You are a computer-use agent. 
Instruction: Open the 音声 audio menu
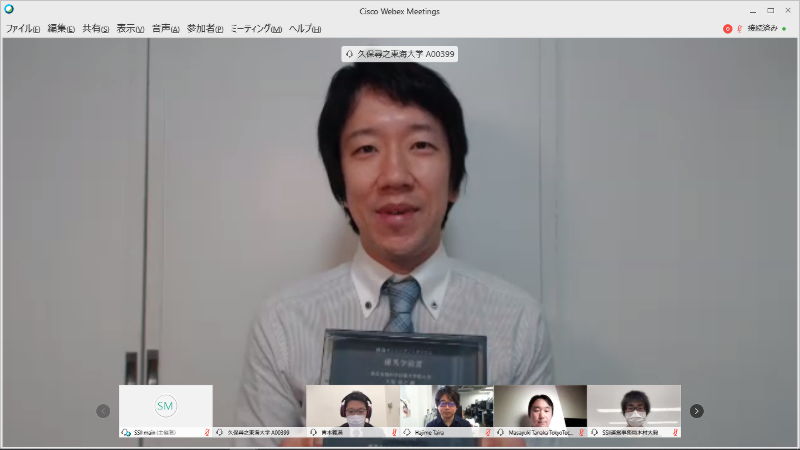(165, 29)
